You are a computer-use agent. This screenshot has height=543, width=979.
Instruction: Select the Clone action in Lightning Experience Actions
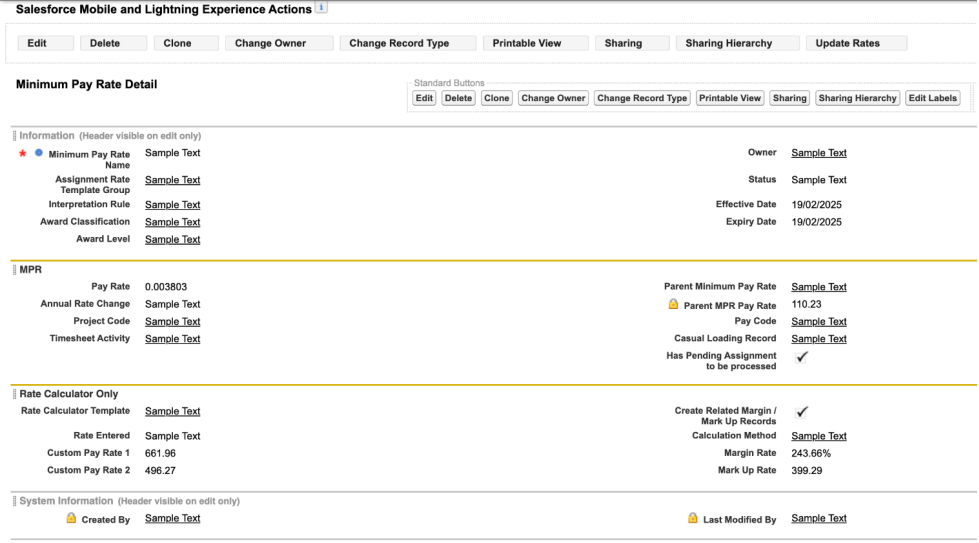tap(186, 43)
